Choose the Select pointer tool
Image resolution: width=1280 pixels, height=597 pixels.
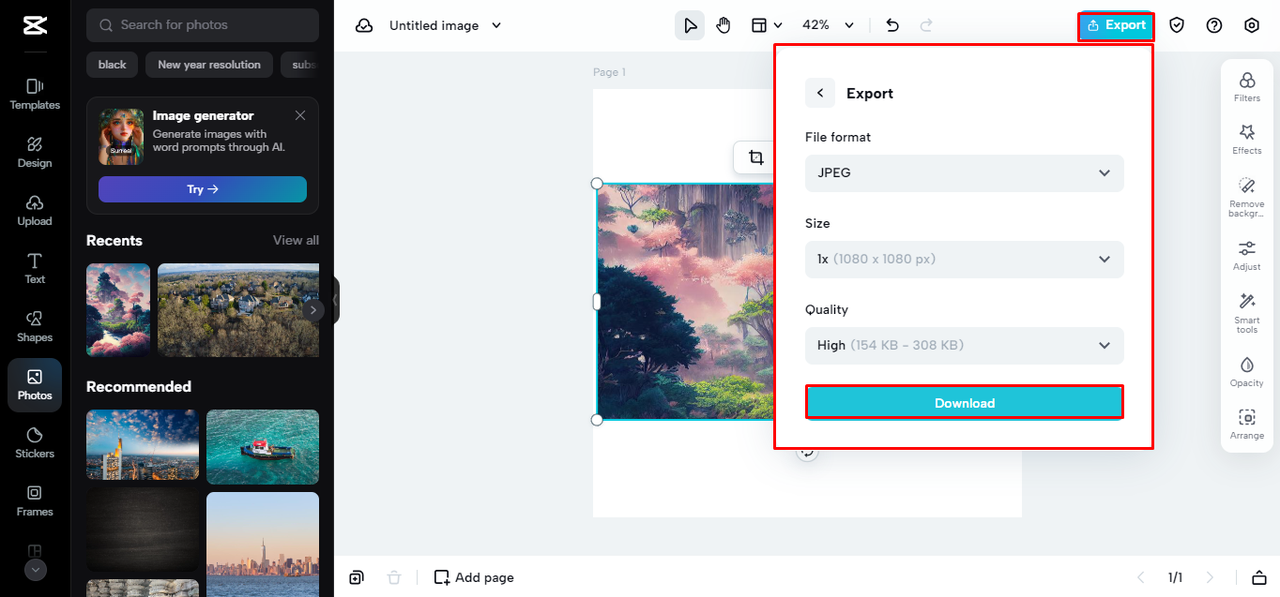(690, 25)
